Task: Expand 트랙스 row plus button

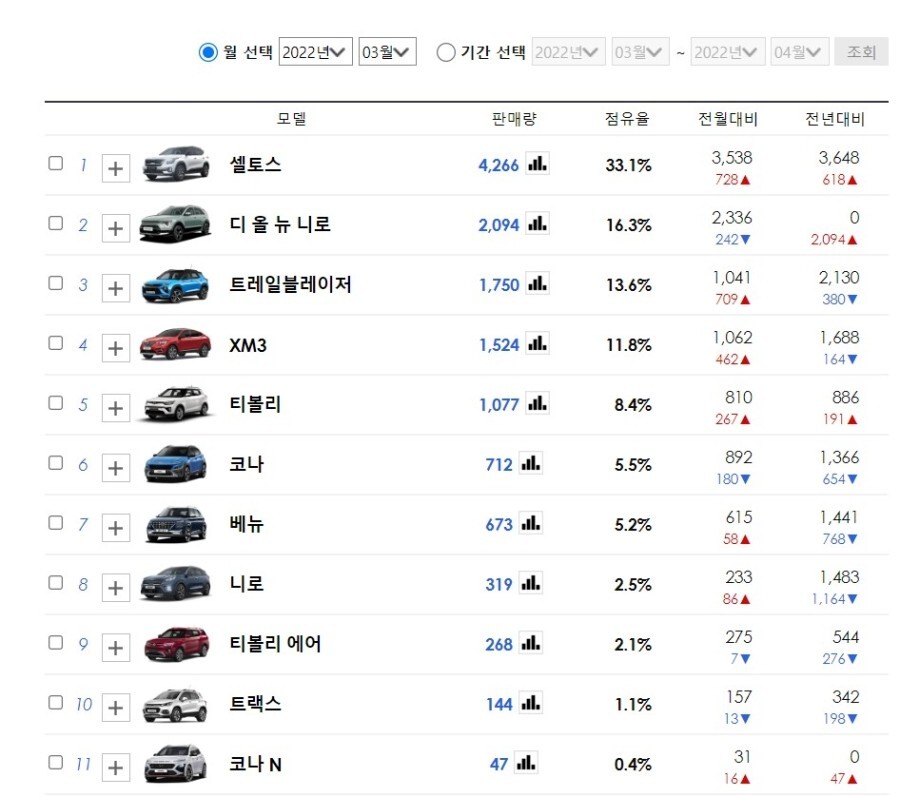Action: click(115, 707)
